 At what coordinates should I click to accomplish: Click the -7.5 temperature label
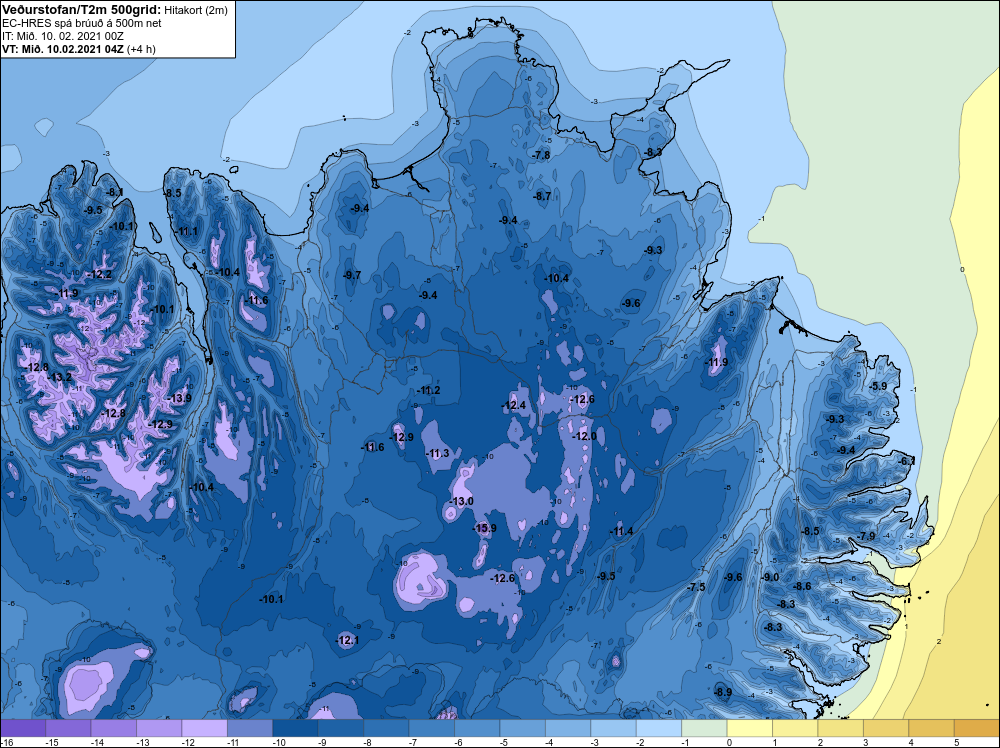coord(696,587)
